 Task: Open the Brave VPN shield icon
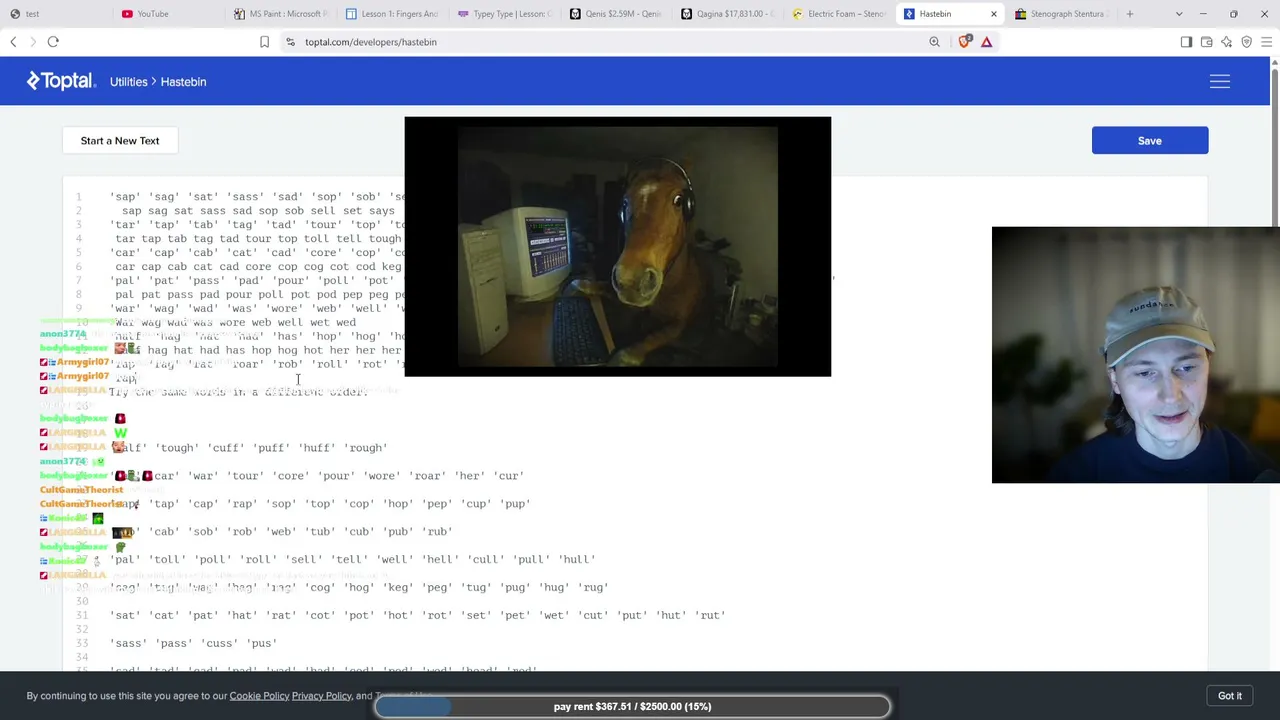point(1246,42)
